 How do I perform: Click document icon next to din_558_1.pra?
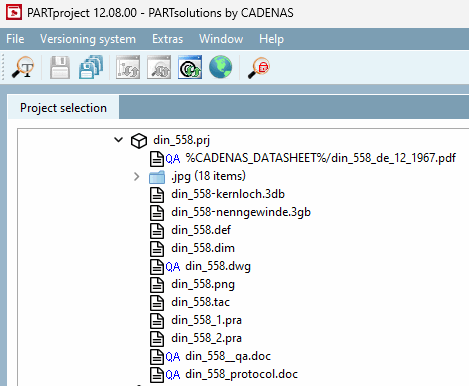tap(157, 321)
